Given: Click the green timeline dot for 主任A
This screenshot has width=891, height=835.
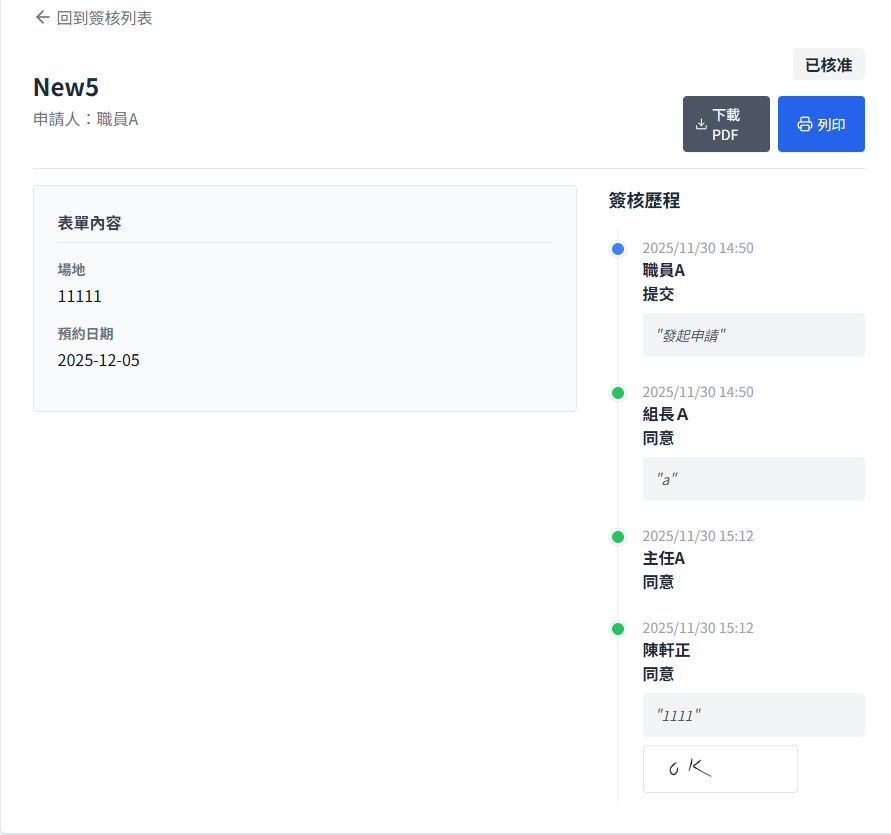Looking at the screenshot, I should (x=618, y=537).
